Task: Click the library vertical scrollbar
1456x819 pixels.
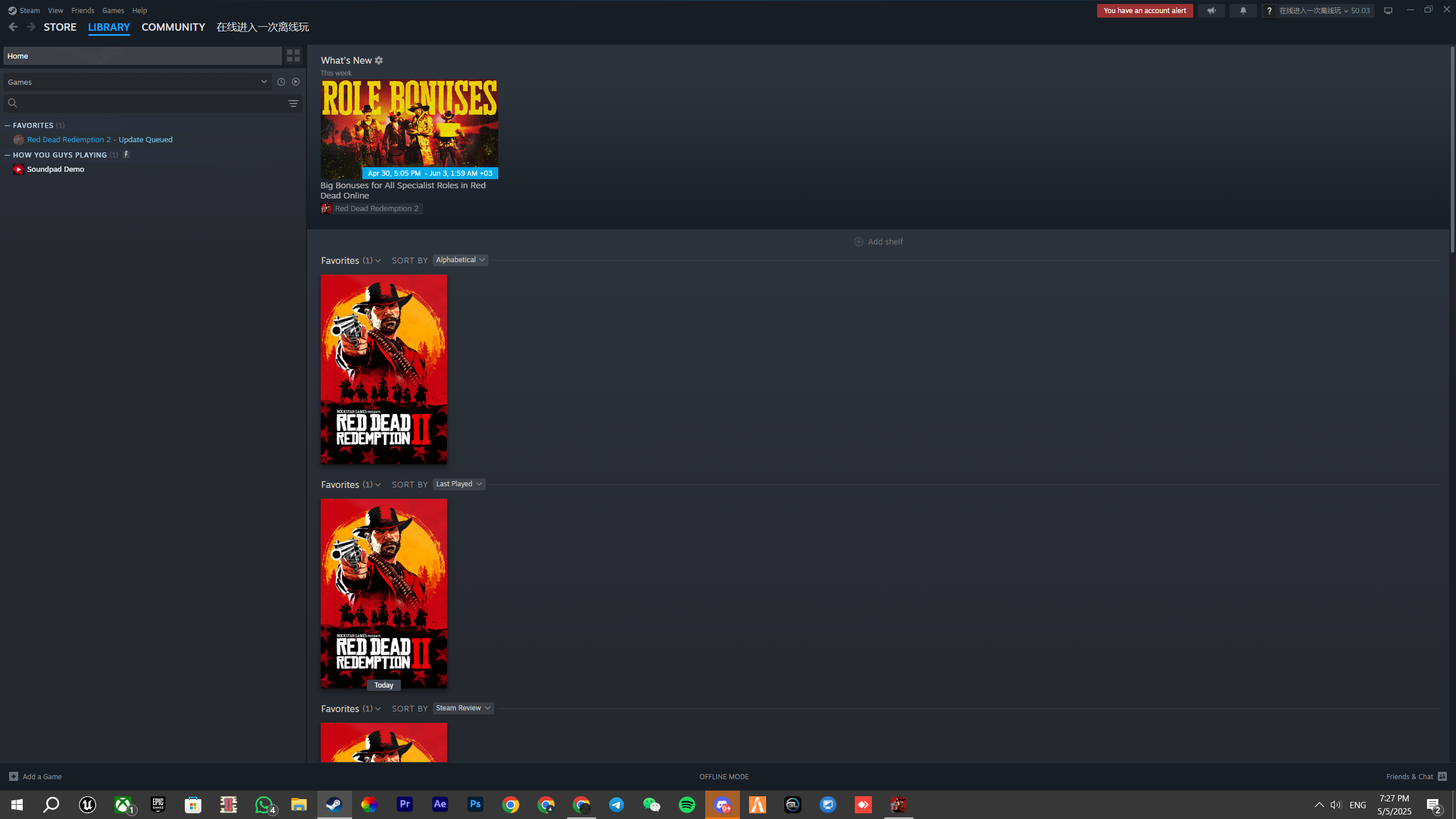Action: point(1452,149)
